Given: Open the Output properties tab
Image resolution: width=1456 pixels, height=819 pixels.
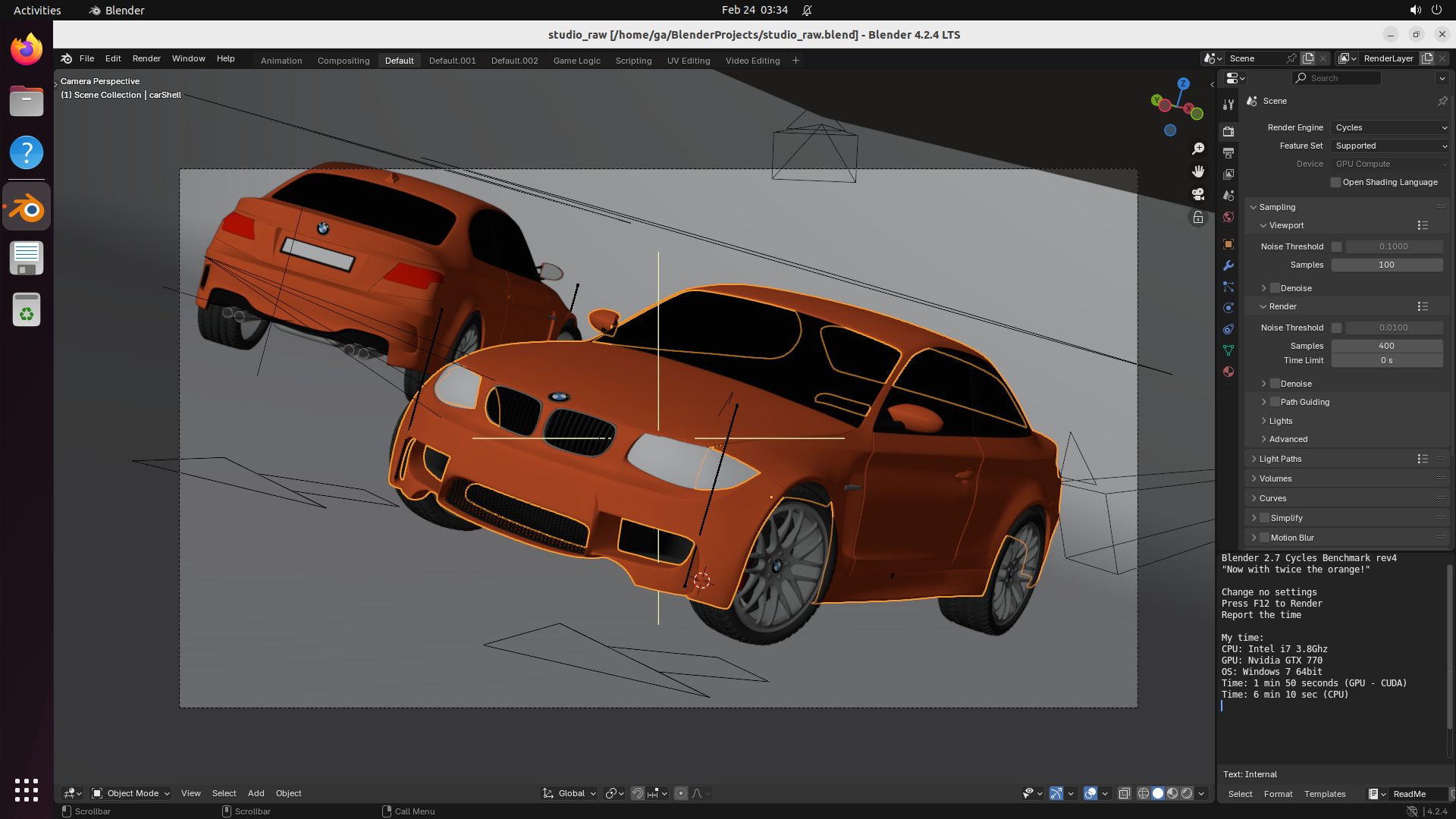Looking at the screenshot, I should (1228, 152).
